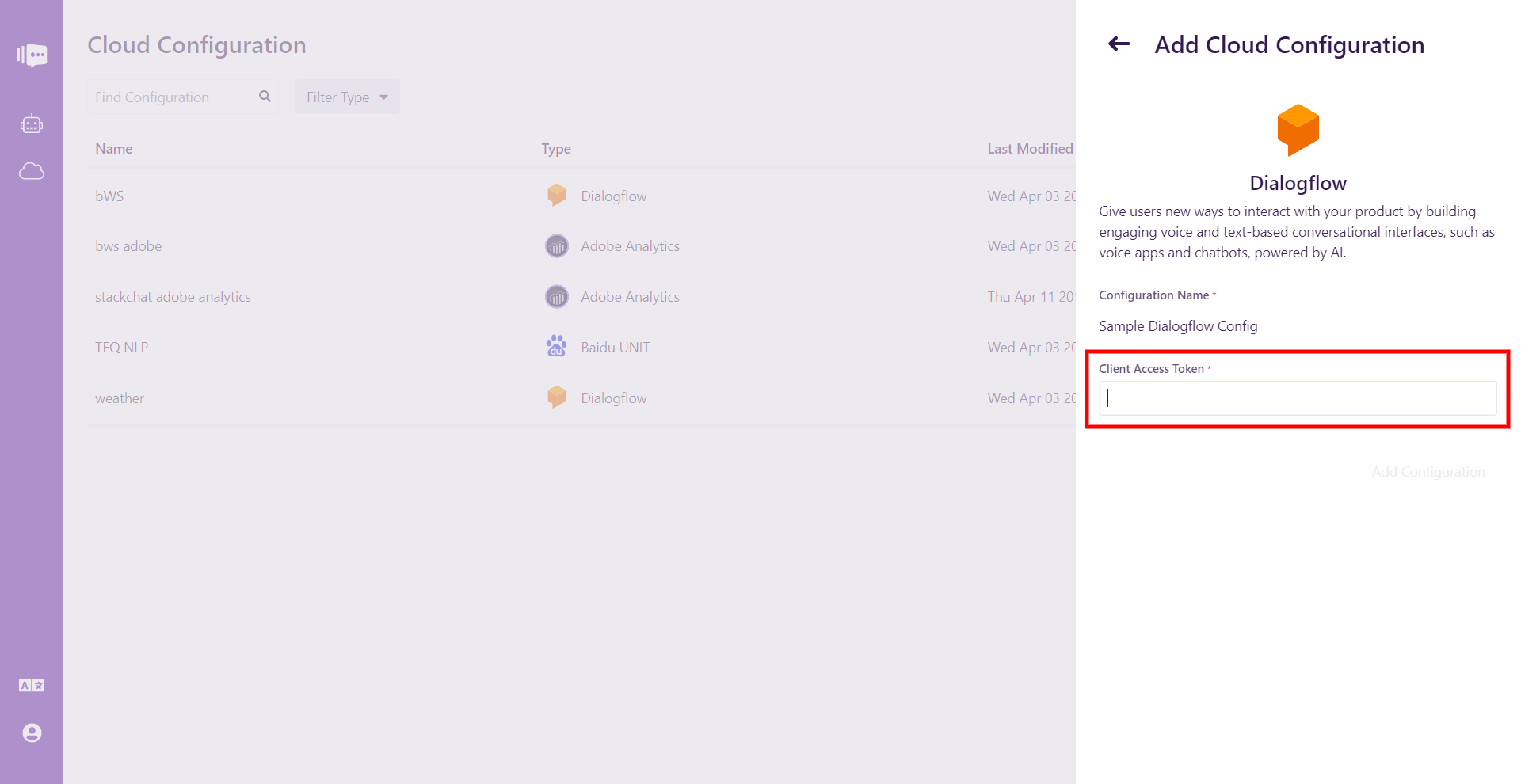Go back using the left arrow icon
The width and height of the screenshot is (1521, 784).
pyautogui.click(x=1119, y=44)
